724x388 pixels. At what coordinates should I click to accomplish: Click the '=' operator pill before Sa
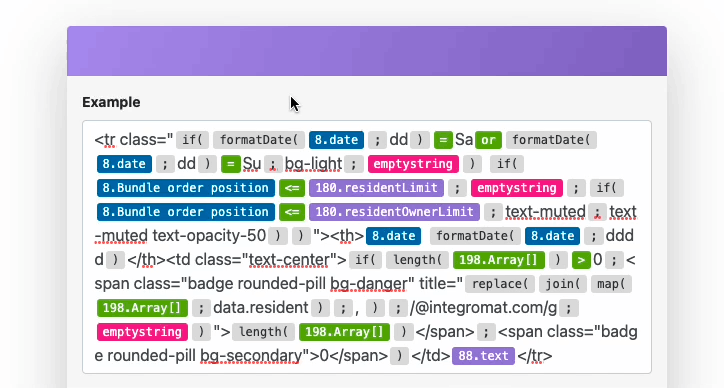(x=443, y=140)
